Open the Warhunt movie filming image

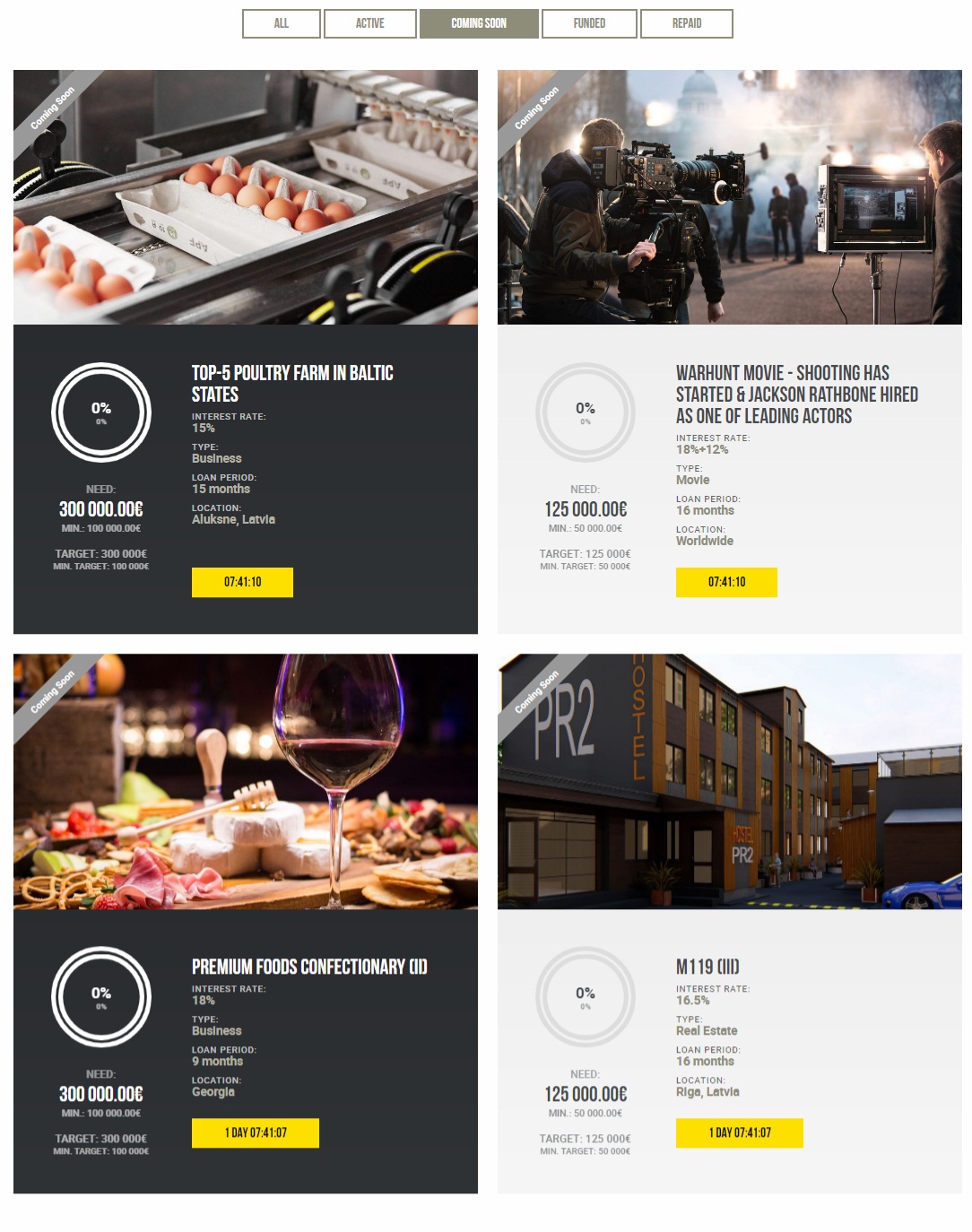(730, 197)
